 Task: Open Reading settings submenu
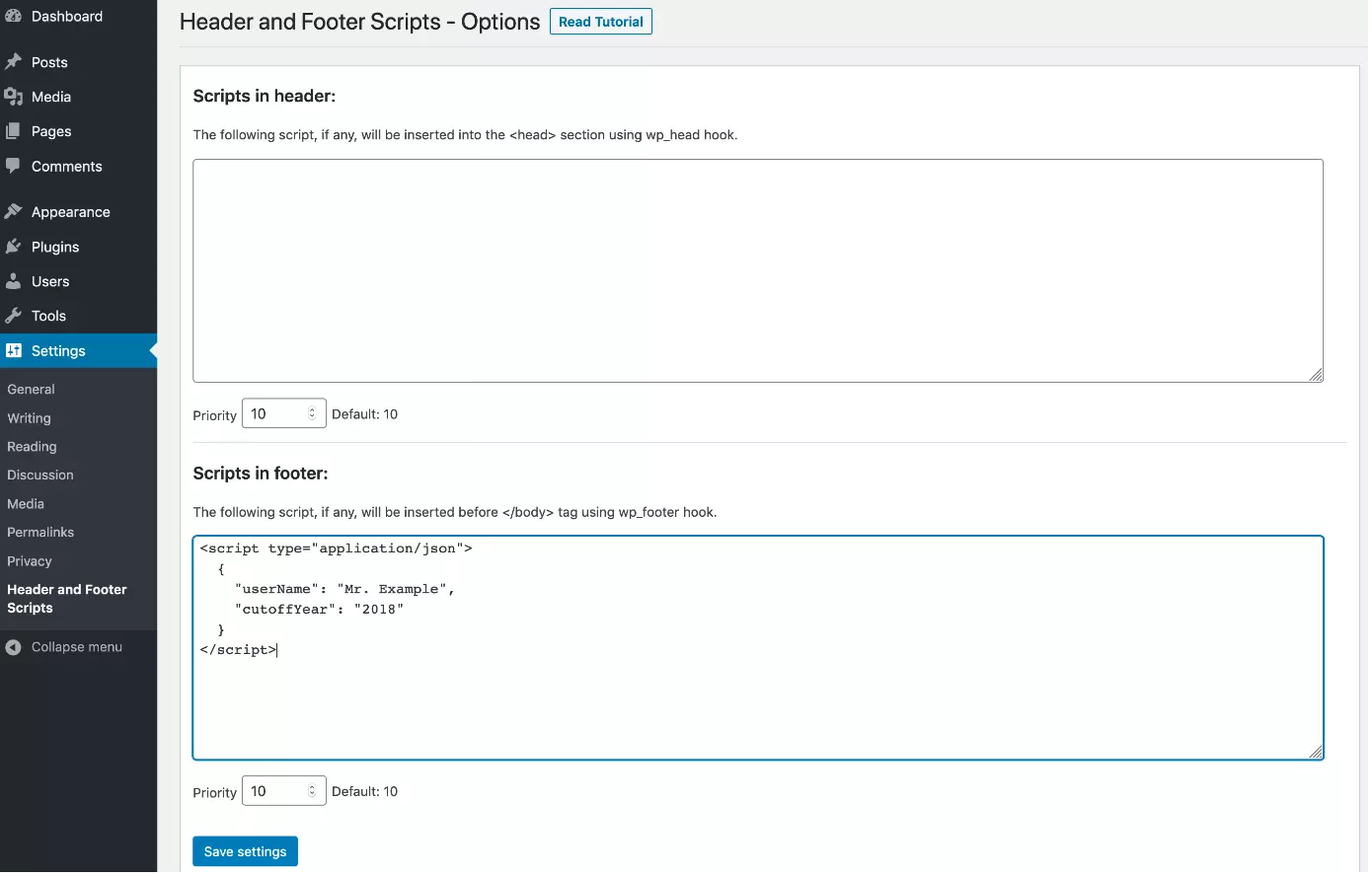32,447
